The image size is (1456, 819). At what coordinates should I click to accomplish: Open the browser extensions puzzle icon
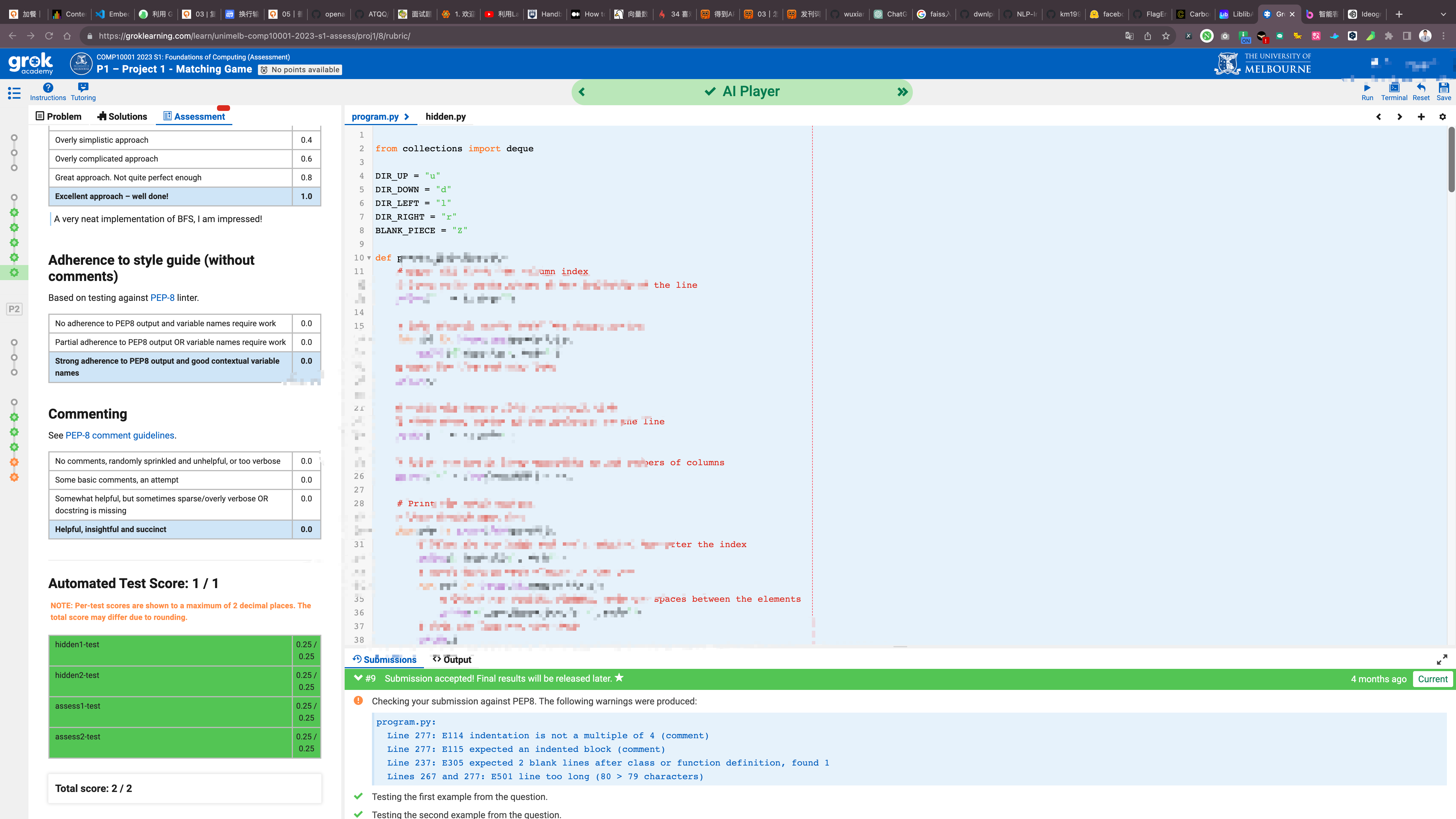pos(1389,36)
